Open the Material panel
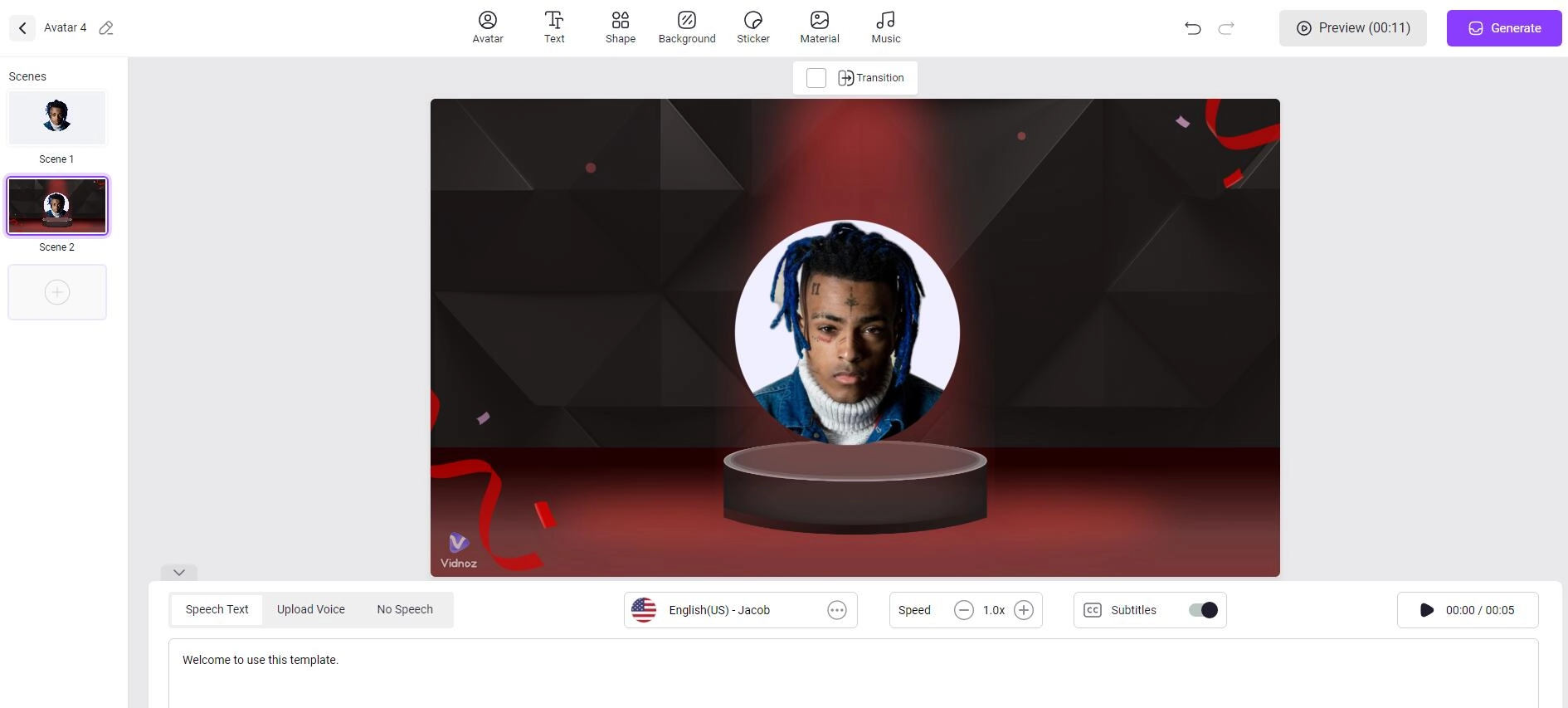 (x=819, y=27)
